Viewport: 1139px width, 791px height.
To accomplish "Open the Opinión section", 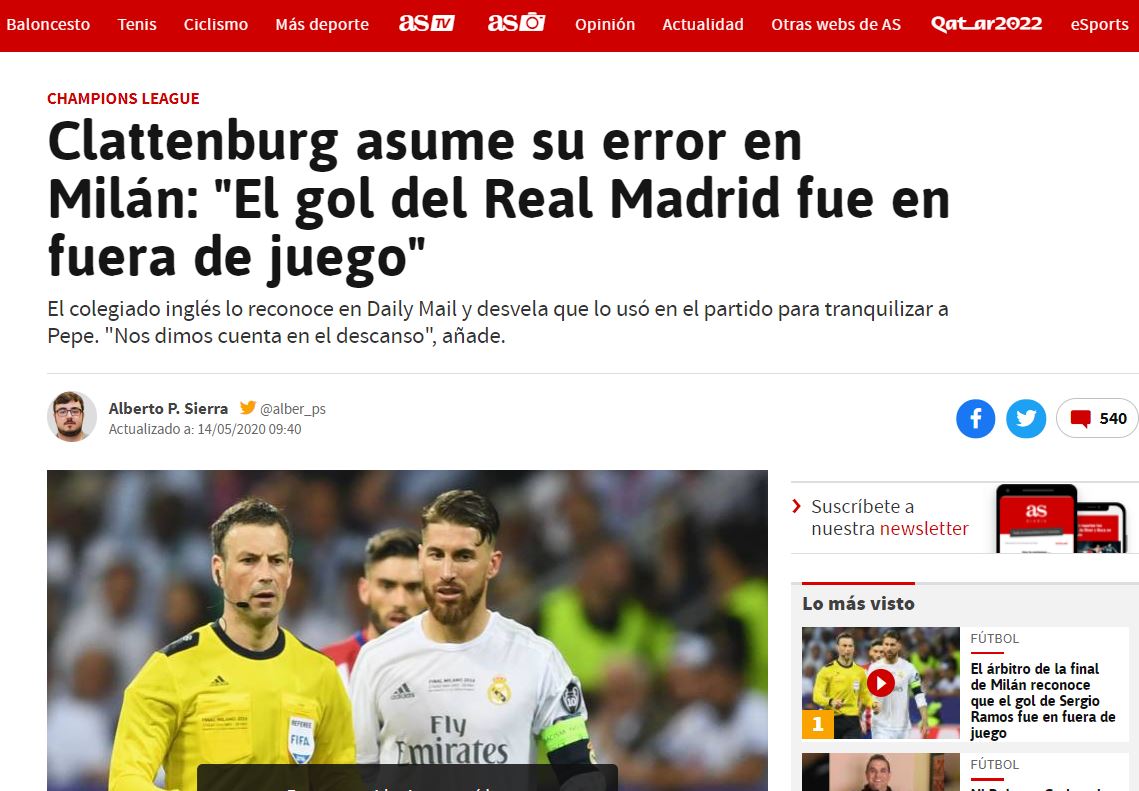I will [x=604, y=25].
